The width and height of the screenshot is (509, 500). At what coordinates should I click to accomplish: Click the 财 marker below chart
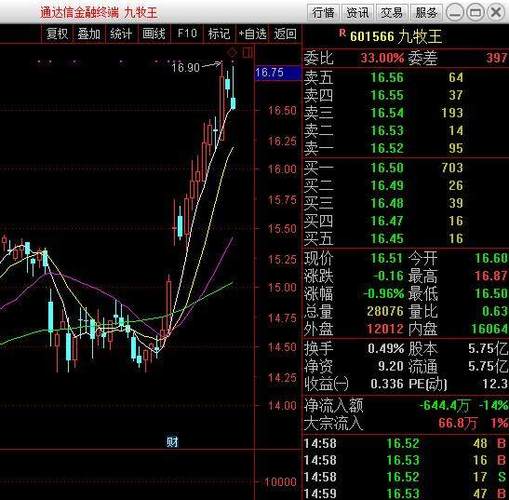click(x=172, y=442)
